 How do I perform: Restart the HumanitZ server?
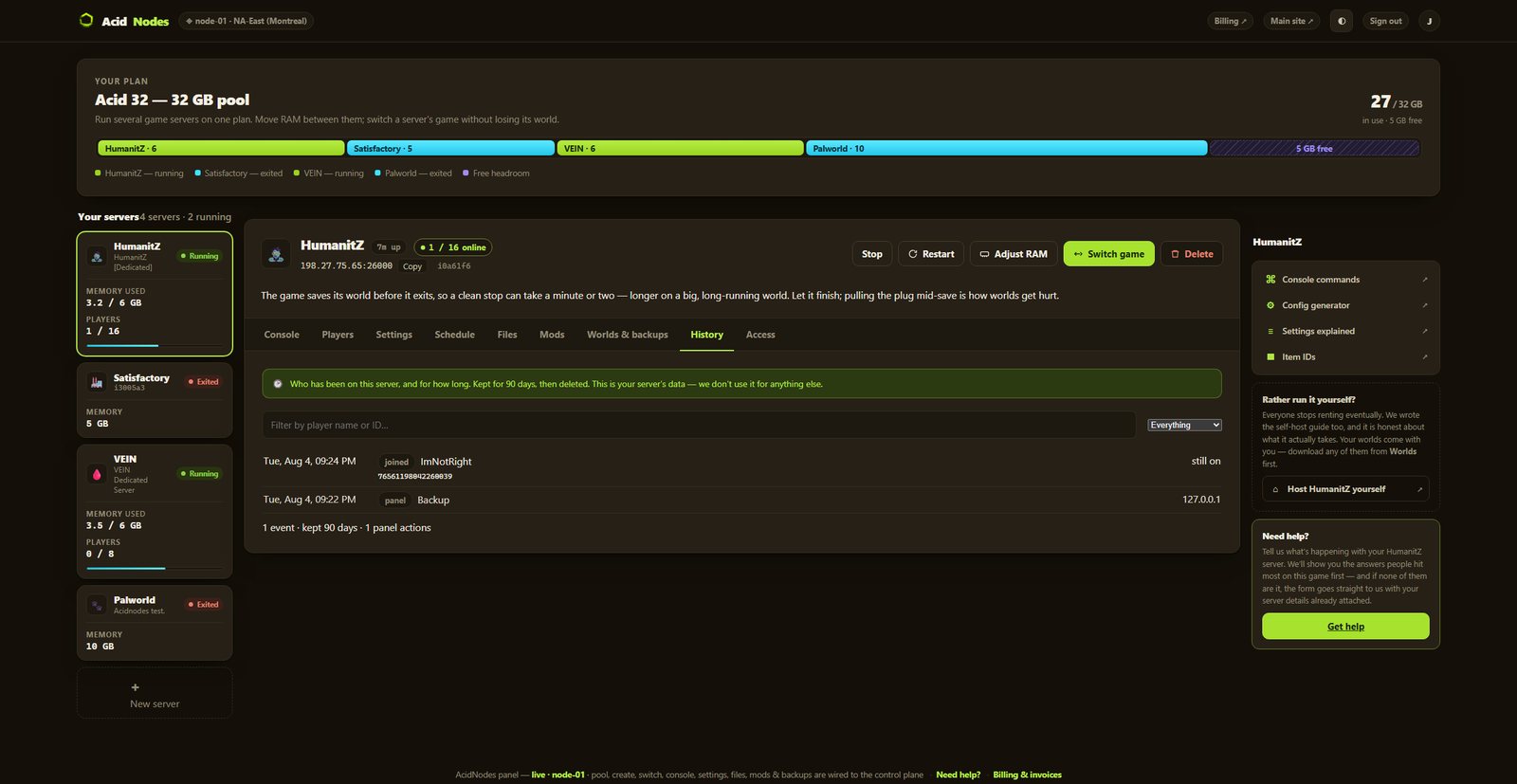931,254
